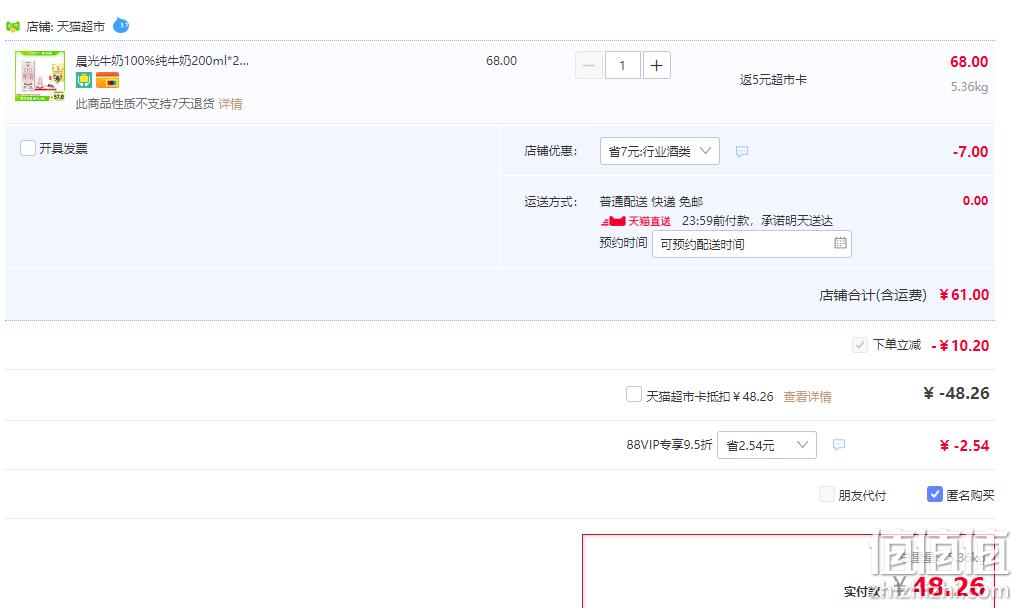Viewport: 1019px width, 608px height.
Task: Click the 普通配送 快递 免邮 shipping text
Action: tap(651, 201)
